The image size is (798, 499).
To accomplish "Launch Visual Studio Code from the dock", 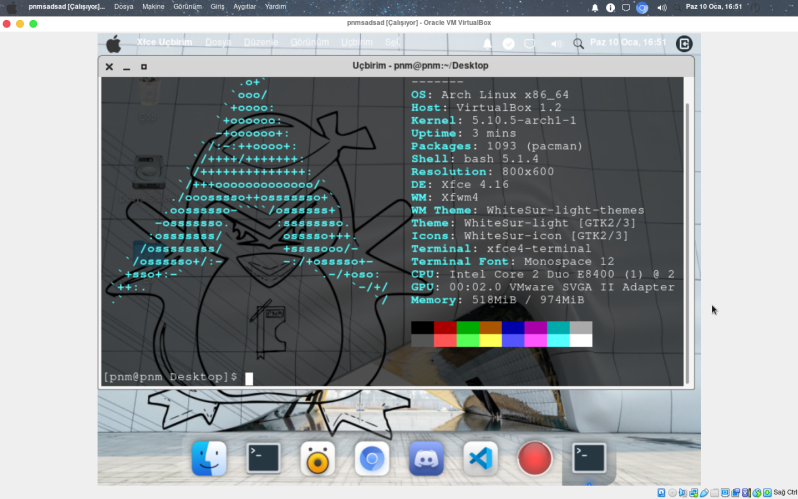I will coord(480,458).
